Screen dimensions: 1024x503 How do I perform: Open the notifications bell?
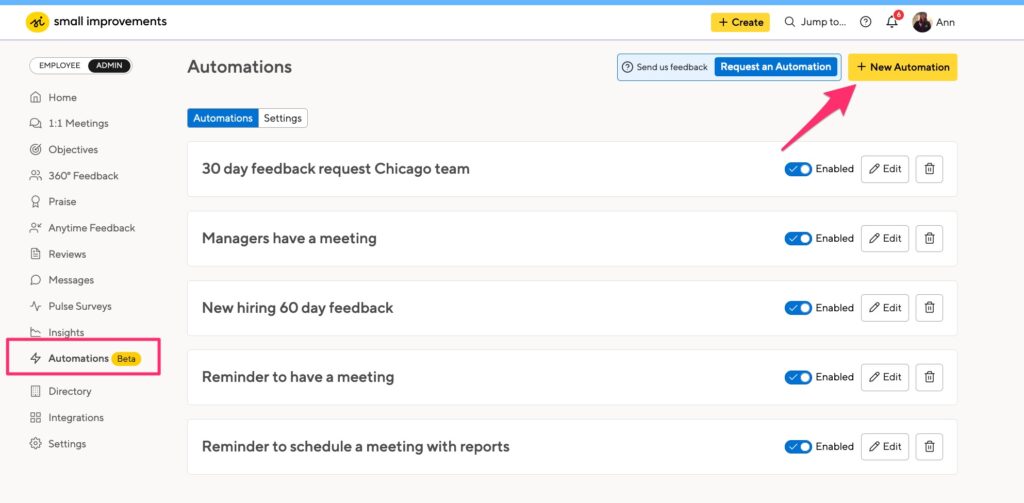tap(891, 22)
